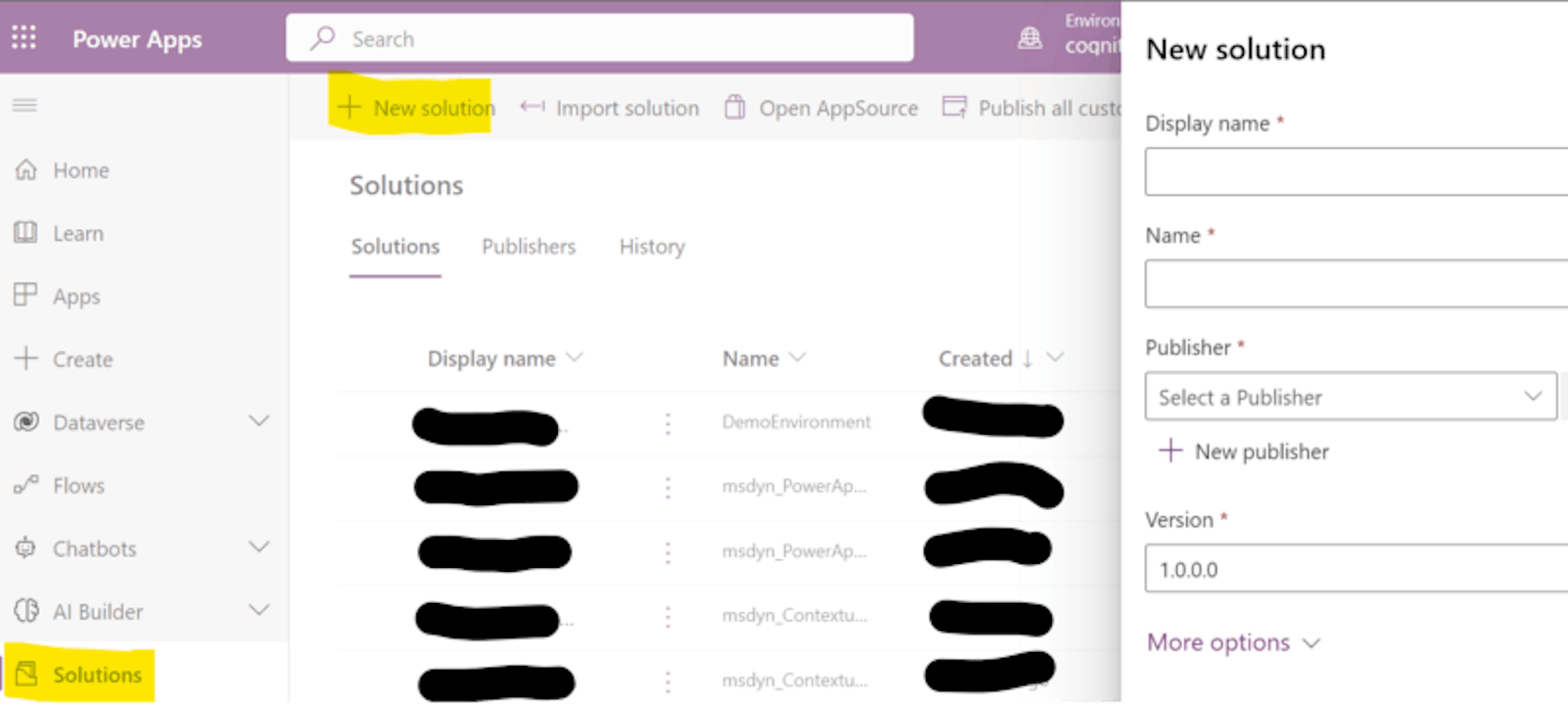
Task: Switch to the Publishers tab
Action: 528,247
